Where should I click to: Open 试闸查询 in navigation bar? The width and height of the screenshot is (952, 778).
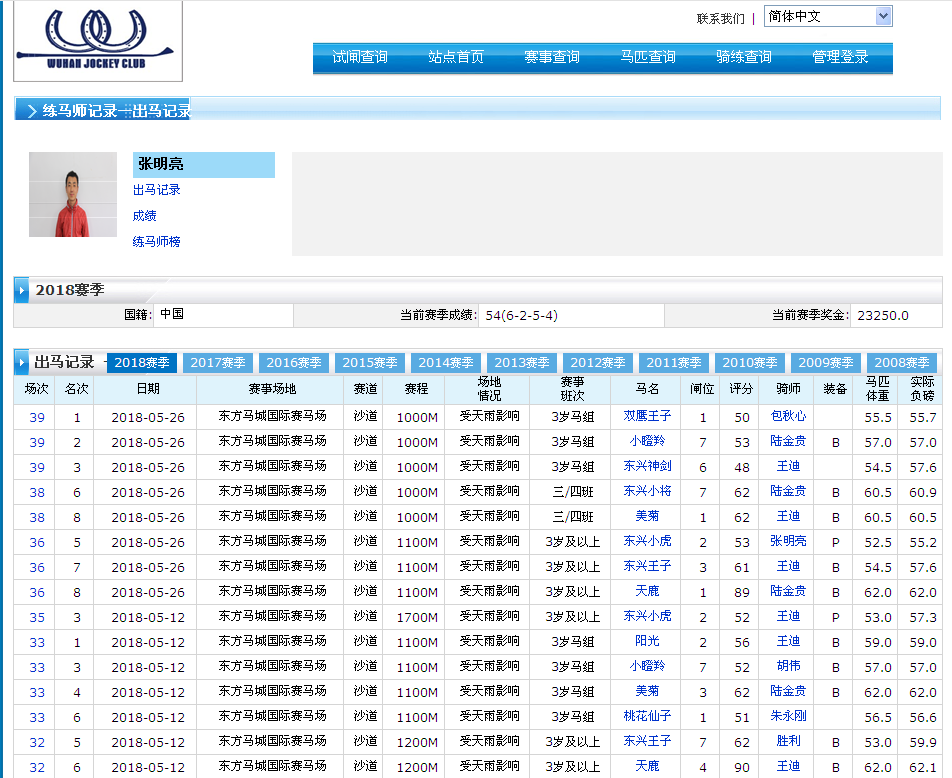360,57
